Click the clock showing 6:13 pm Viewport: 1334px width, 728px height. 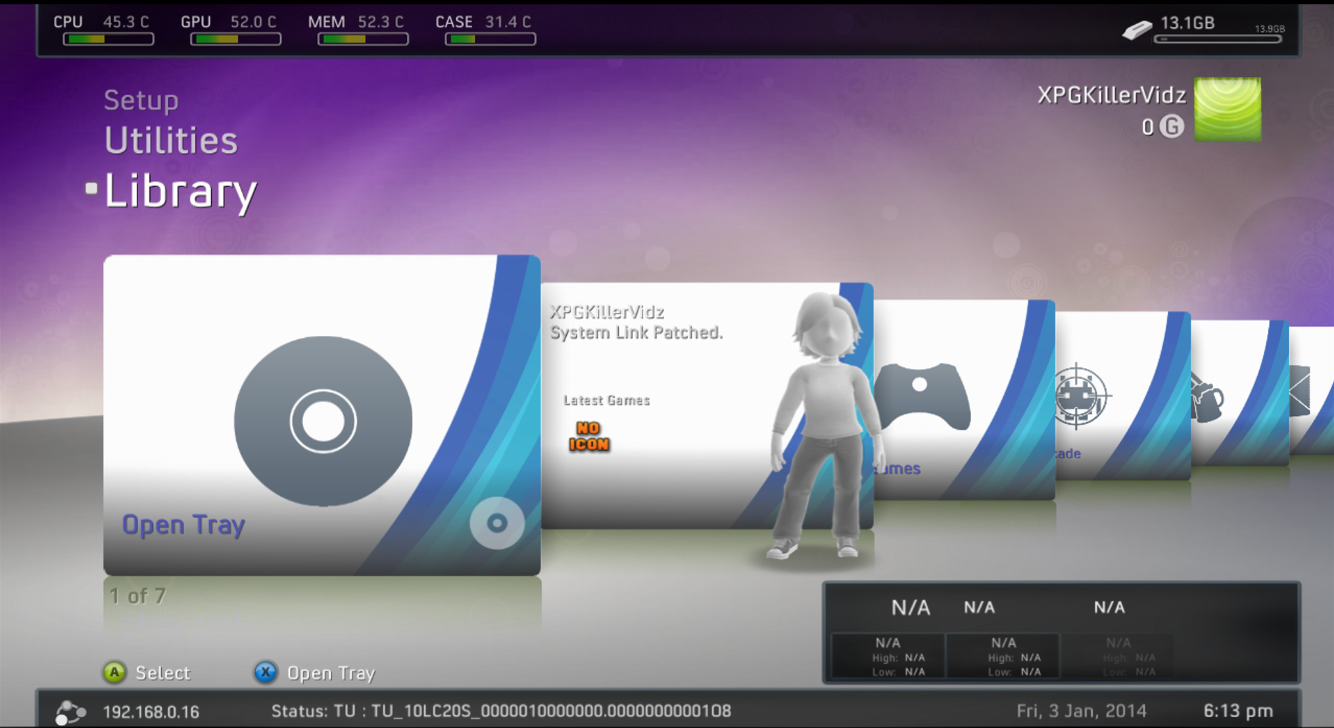point(1238,711)
